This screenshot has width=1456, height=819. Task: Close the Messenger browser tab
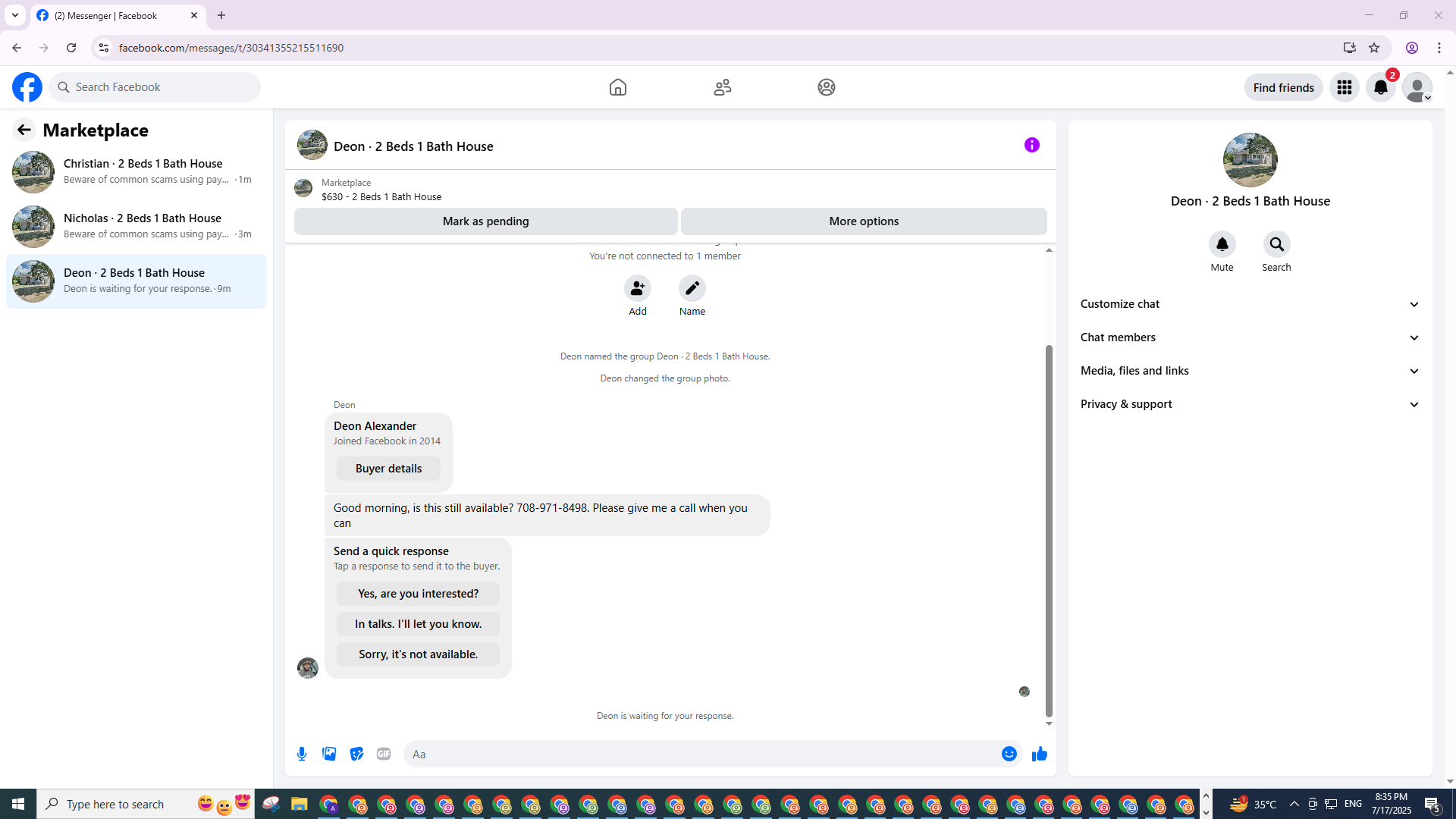pos(194,15)
